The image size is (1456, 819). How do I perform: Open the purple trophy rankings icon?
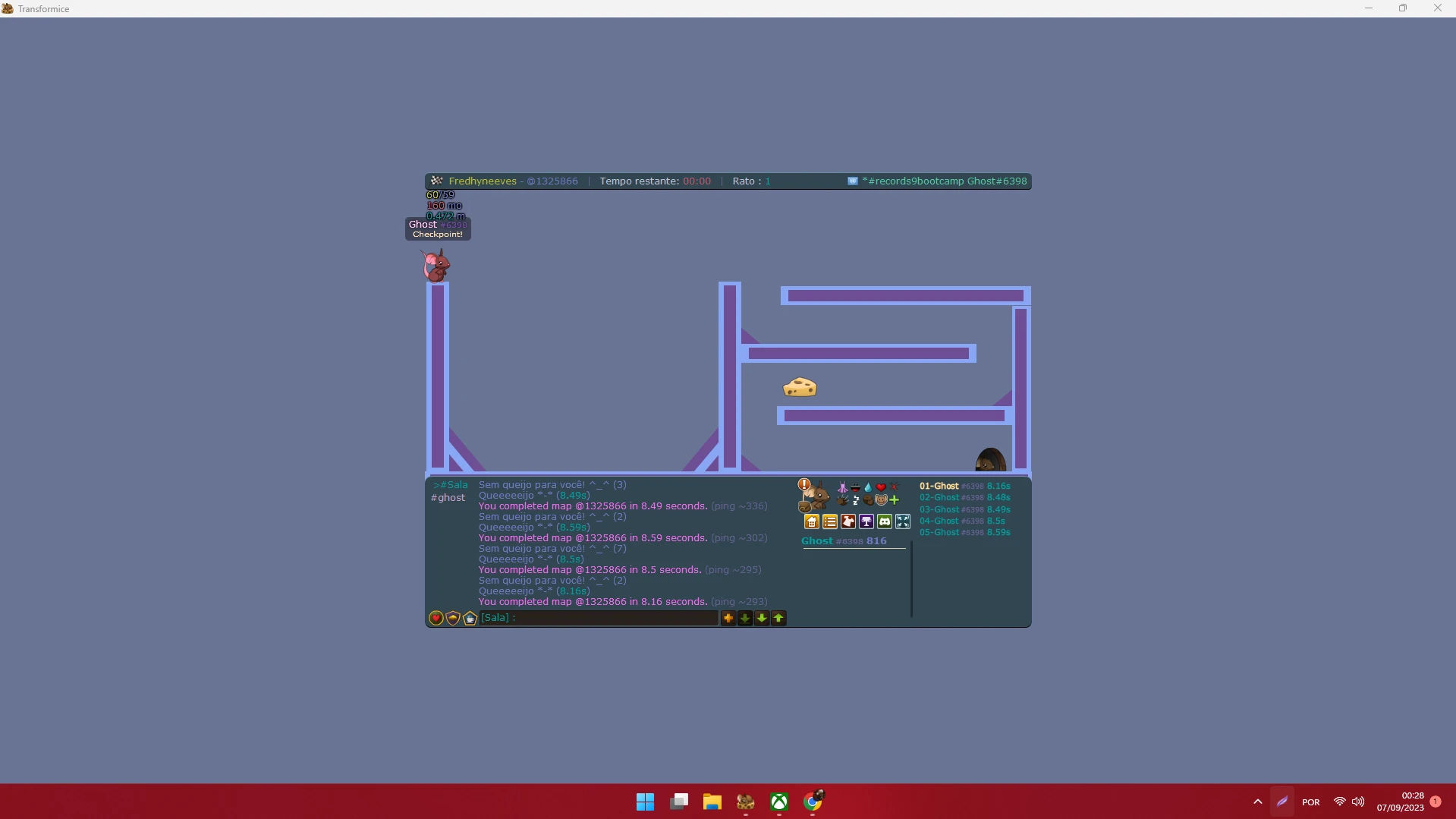tap(866, 521)
